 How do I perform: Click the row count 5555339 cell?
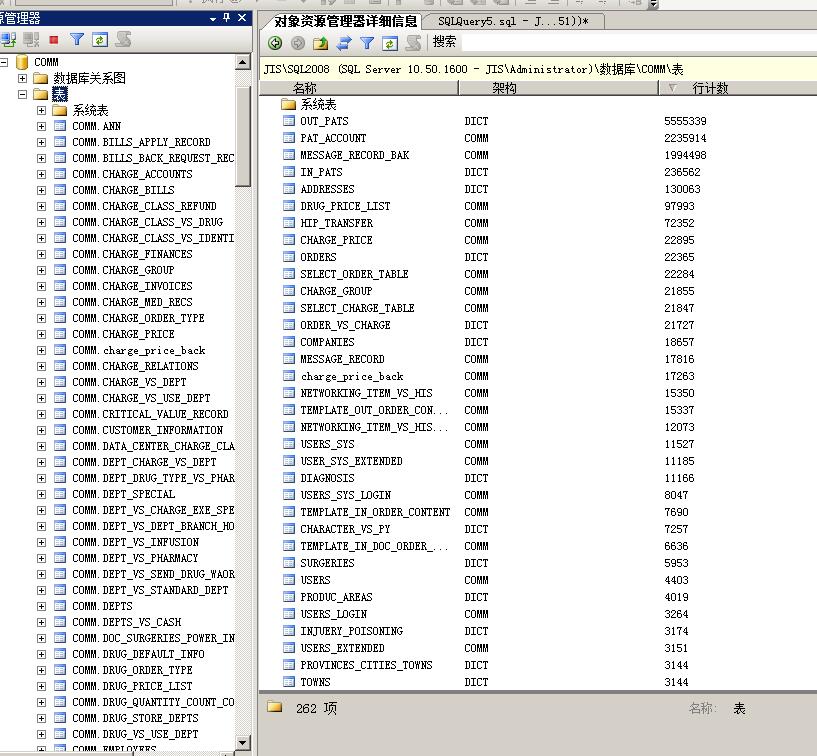click(685, 121)
